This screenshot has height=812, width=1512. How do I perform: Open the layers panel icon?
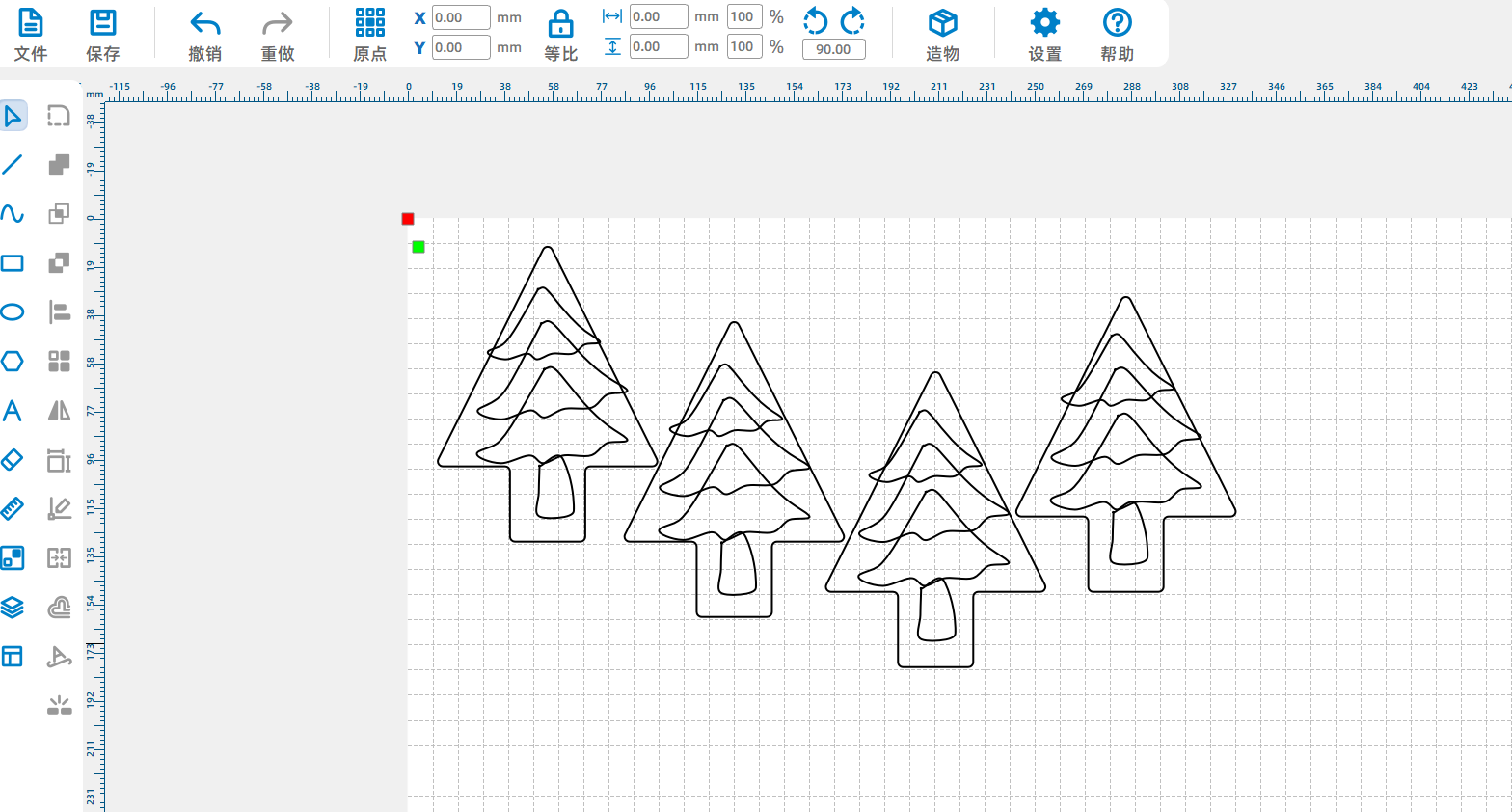(13, 608)
